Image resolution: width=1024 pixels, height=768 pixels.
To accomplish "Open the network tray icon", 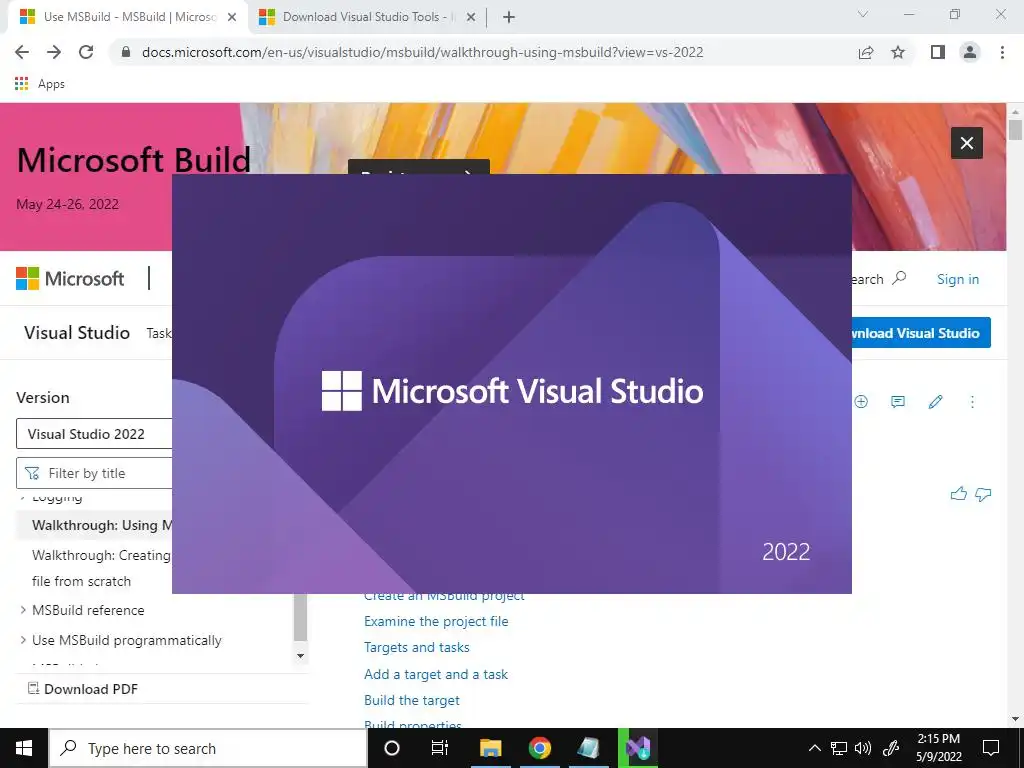I will pyautogui.click(x=839, y=748).
